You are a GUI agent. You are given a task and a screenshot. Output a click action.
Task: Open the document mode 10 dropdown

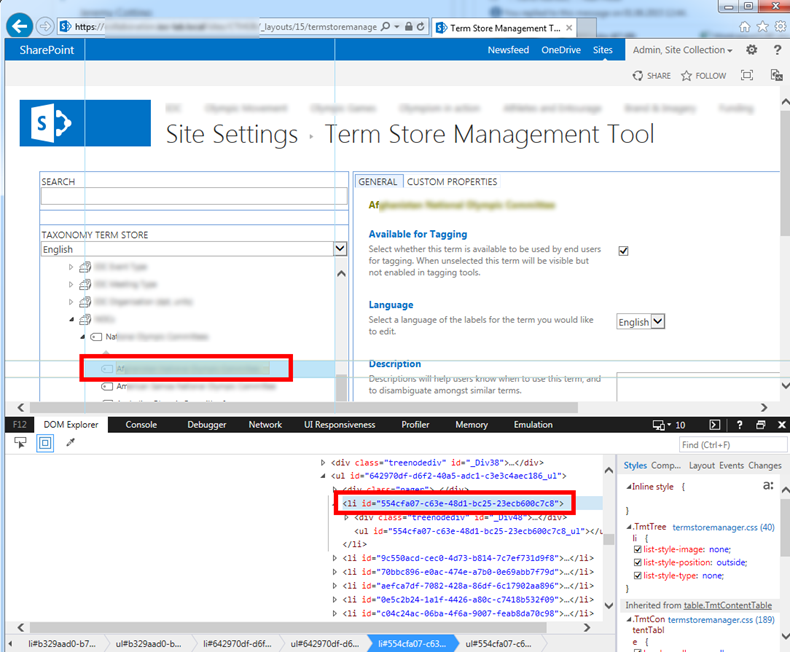669,425
